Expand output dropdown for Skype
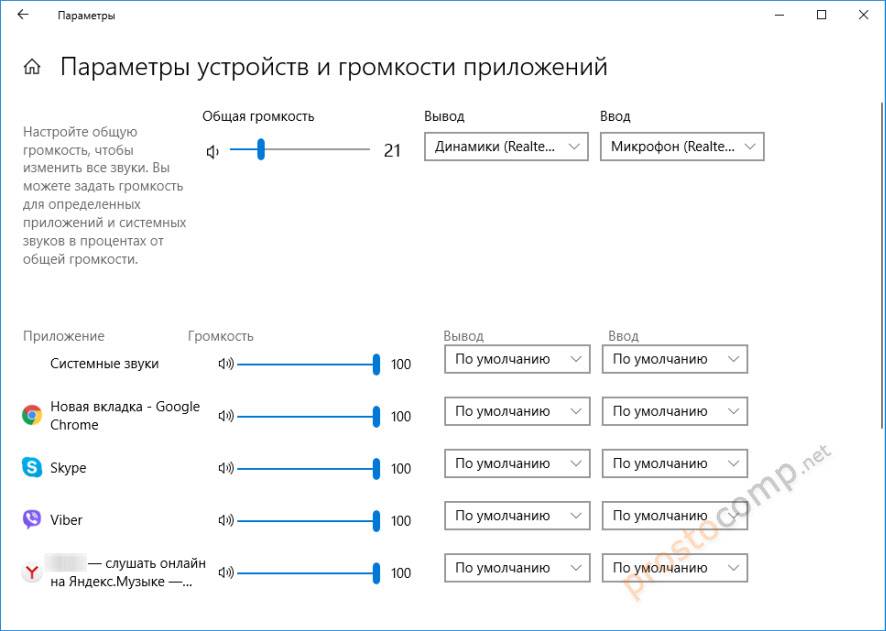 (x=516, y=463)
